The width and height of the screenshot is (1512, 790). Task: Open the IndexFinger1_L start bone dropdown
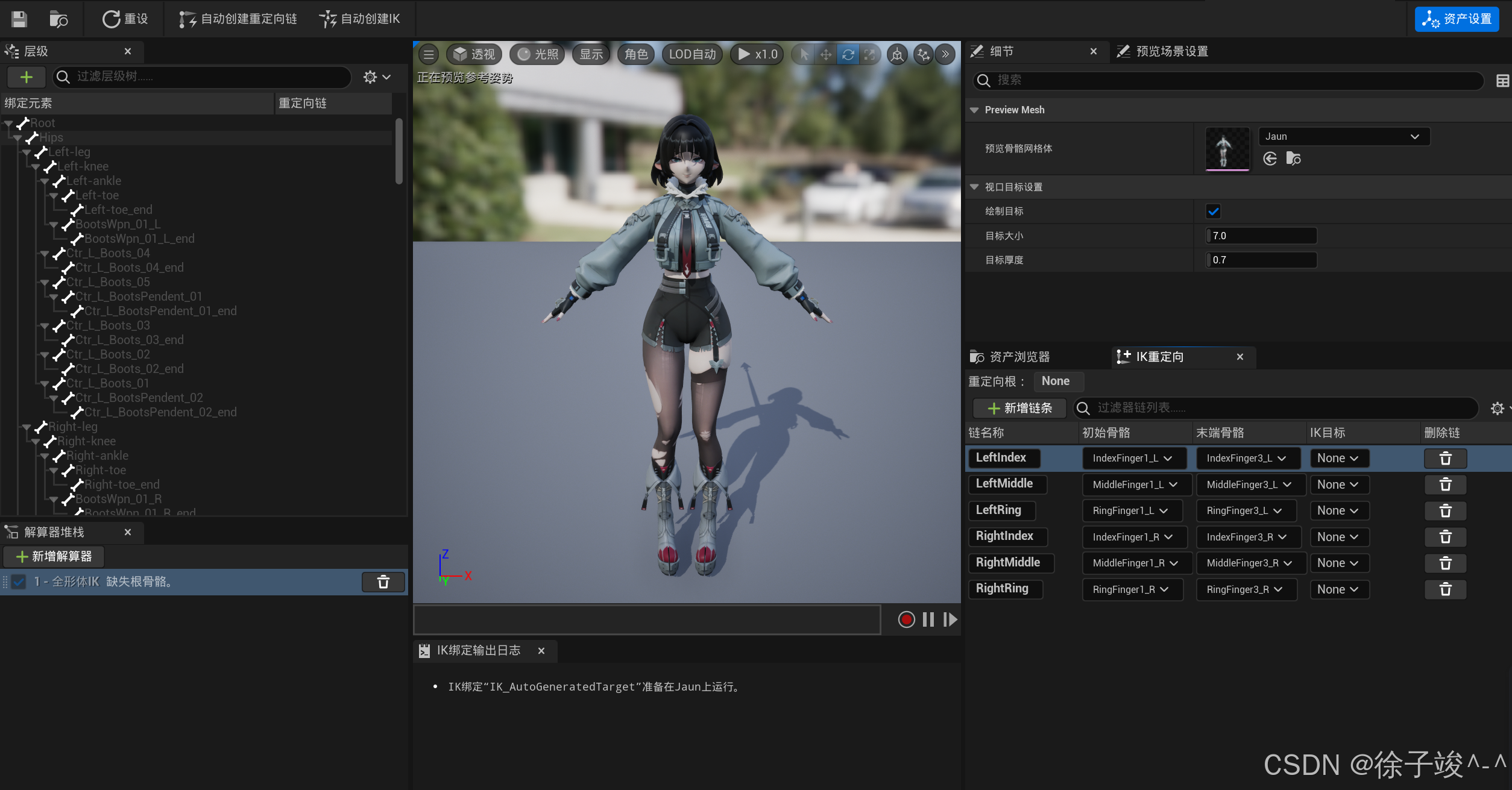point(1133,459)
